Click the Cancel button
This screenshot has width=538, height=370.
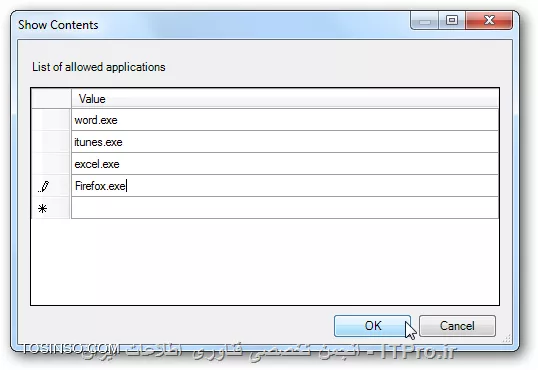pos(457,326)
